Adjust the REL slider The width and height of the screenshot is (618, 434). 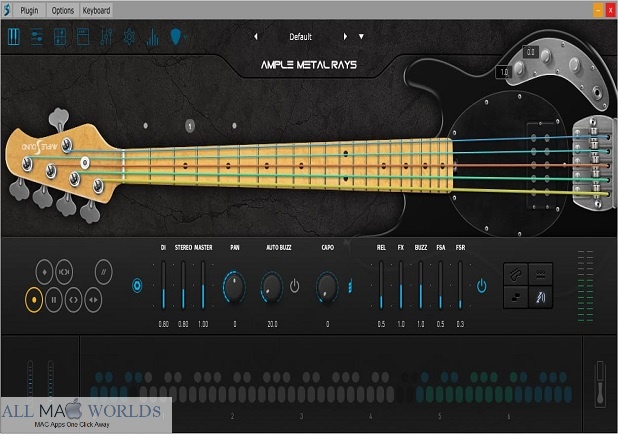coord(381,285)
